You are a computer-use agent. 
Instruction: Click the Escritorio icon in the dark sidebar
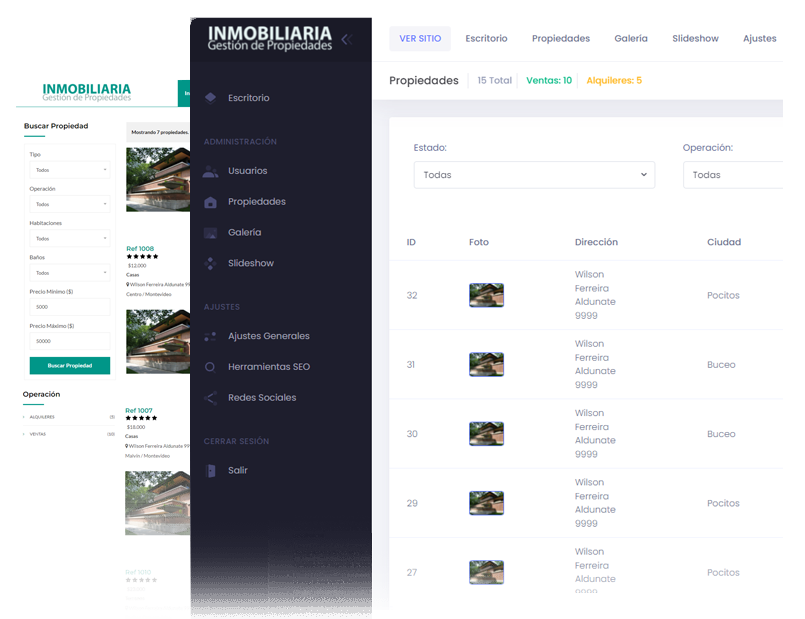point(210,98)
